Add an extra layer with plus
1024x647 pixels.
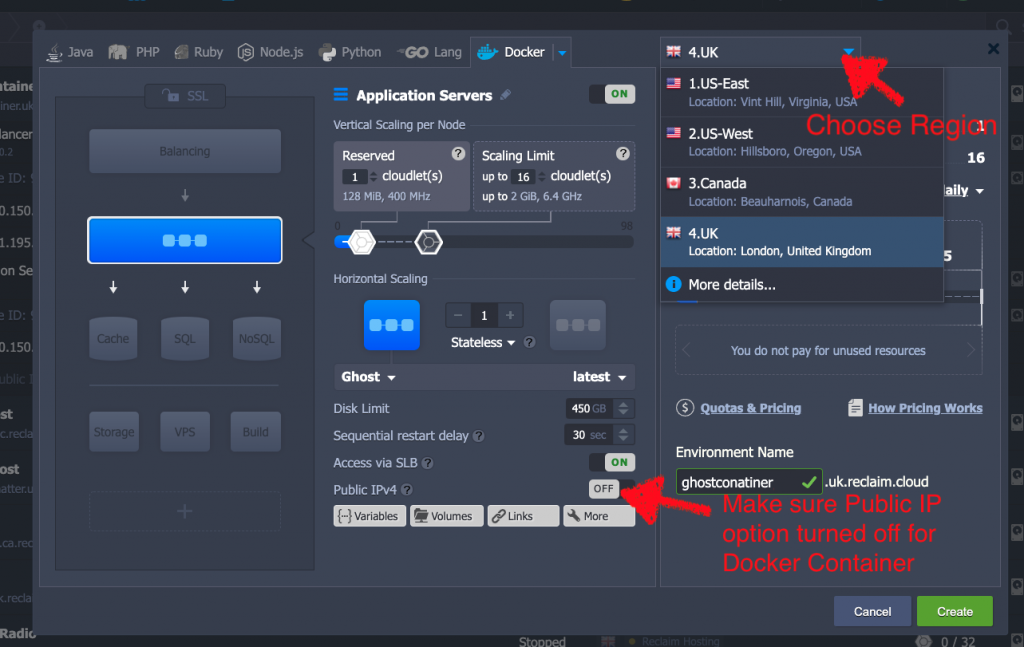[185, 511]
